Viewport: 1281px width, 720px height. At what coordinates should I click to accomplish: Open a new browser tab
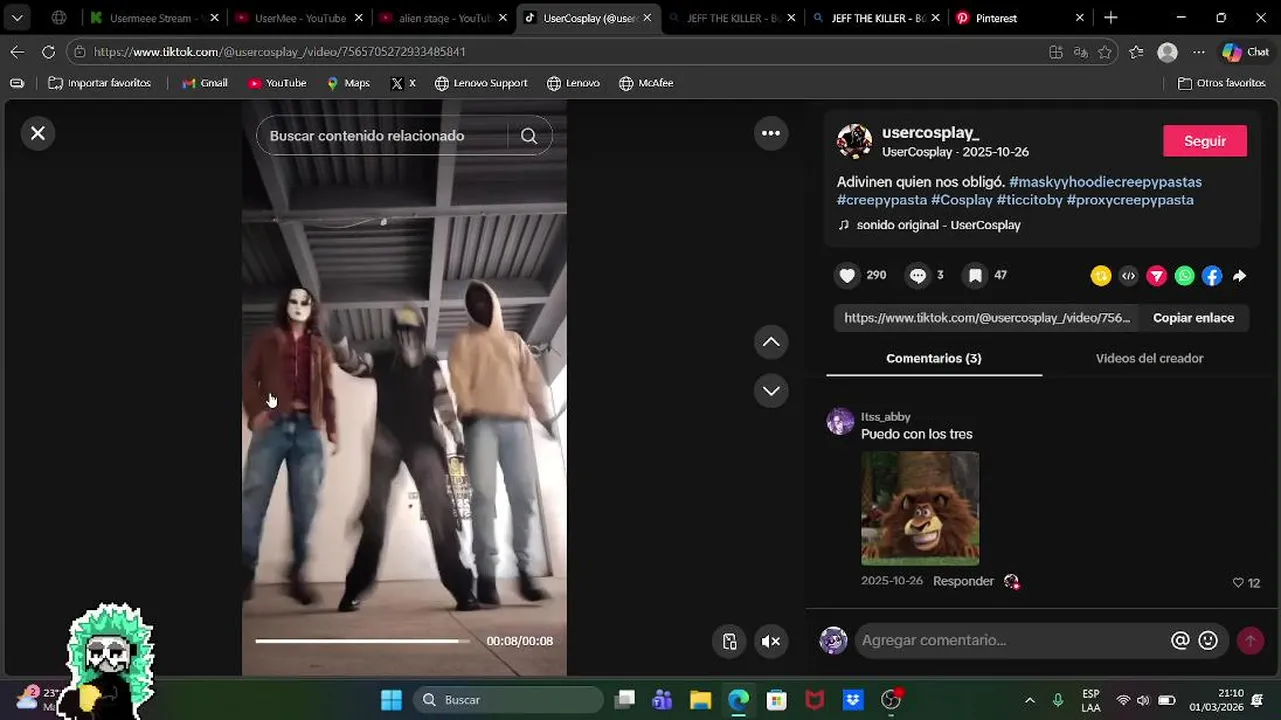click(x=1111, y=18)
